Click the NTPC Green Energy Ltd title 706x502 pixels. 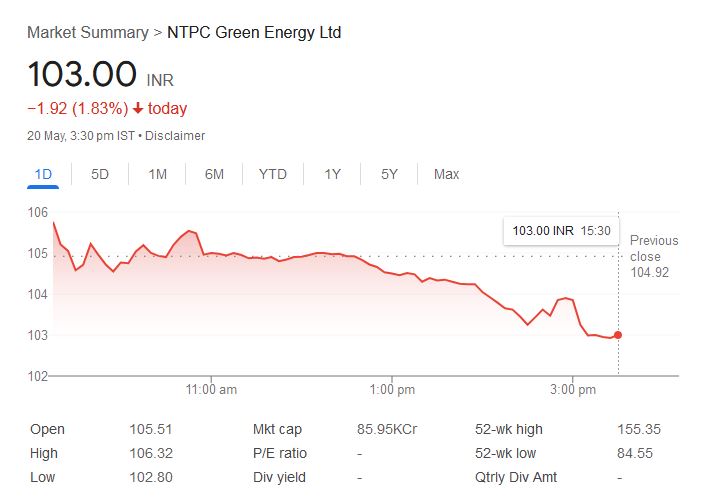coord(254,33)
